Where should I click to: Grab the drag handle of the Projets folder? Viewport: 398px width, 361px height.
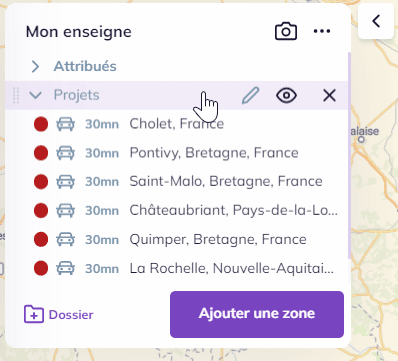[x=16, y=95]
